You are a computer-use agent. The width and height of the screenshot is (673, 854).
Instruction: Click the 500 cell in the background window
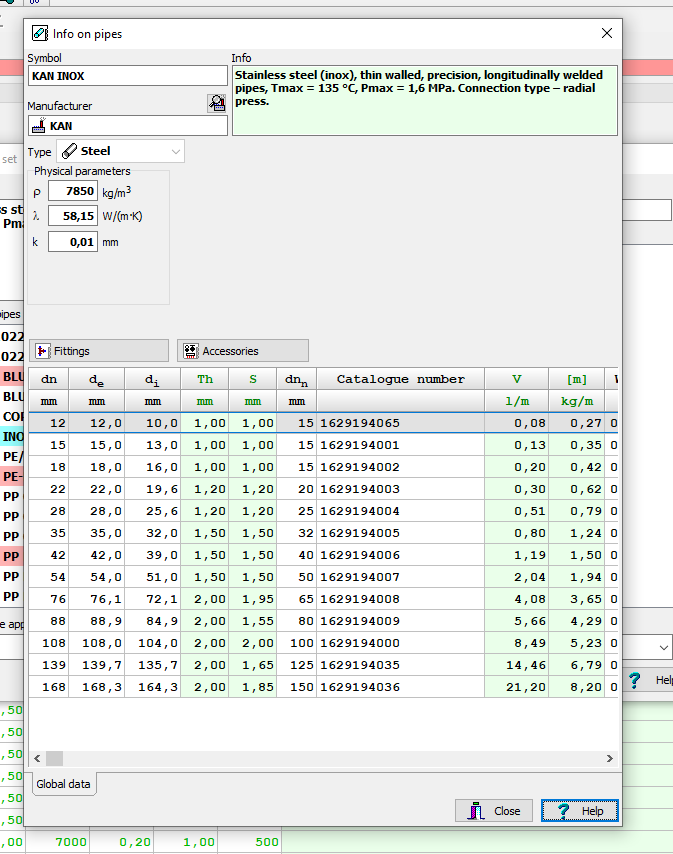(250, 842)
